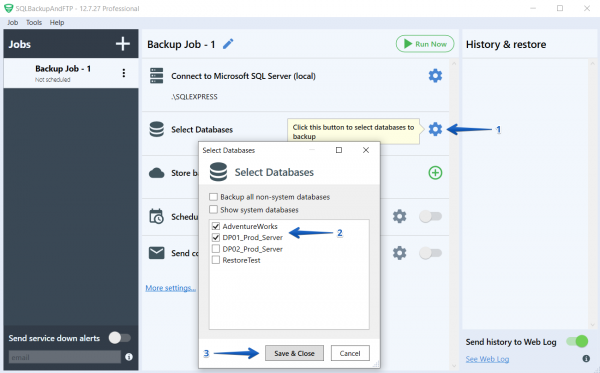600x373 pixels.
Task: Click the calendar clock schedule icon
Action: pyautogui.click(x=157, y=217)
